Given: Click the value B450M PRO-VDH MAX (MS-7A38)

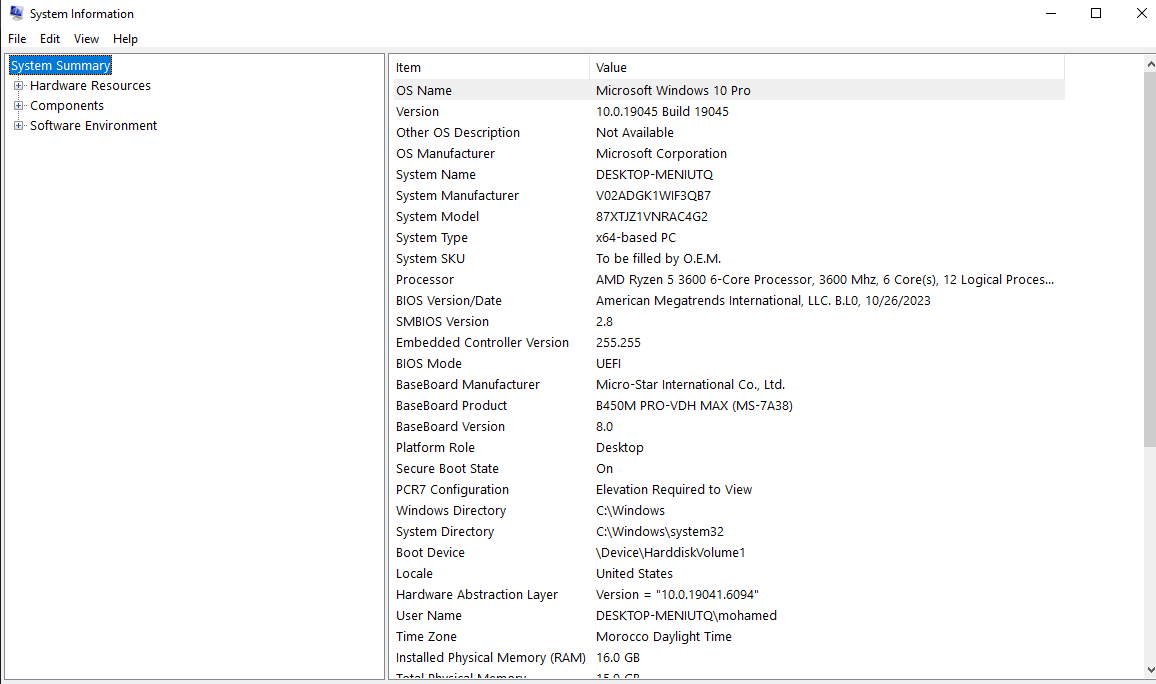Looking at the screenshot, I should [x=694, y=405].
